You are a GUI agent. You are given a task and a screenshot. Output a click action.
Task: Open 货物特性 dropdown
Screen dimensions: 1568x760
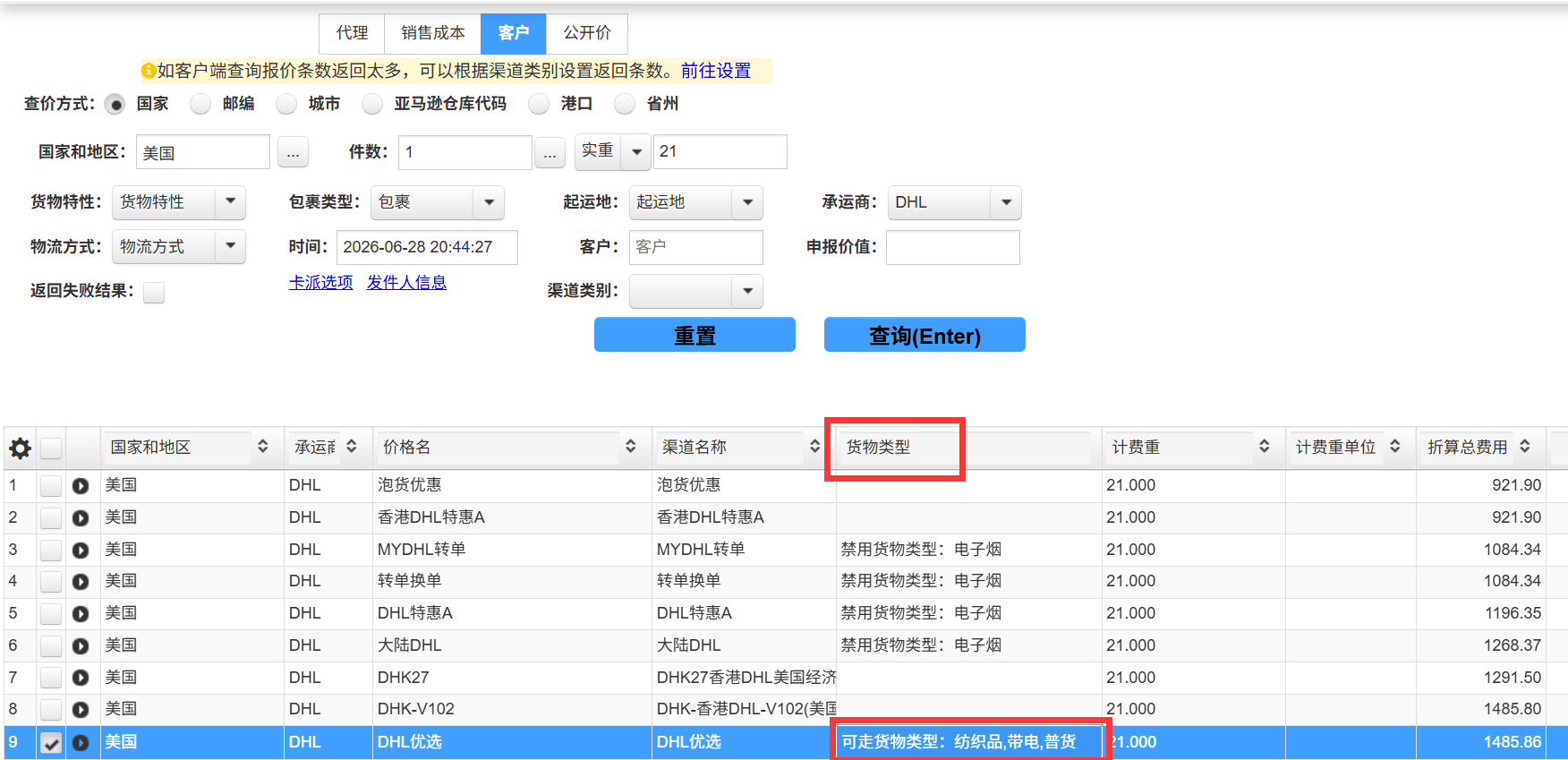[x=179, y=202]
